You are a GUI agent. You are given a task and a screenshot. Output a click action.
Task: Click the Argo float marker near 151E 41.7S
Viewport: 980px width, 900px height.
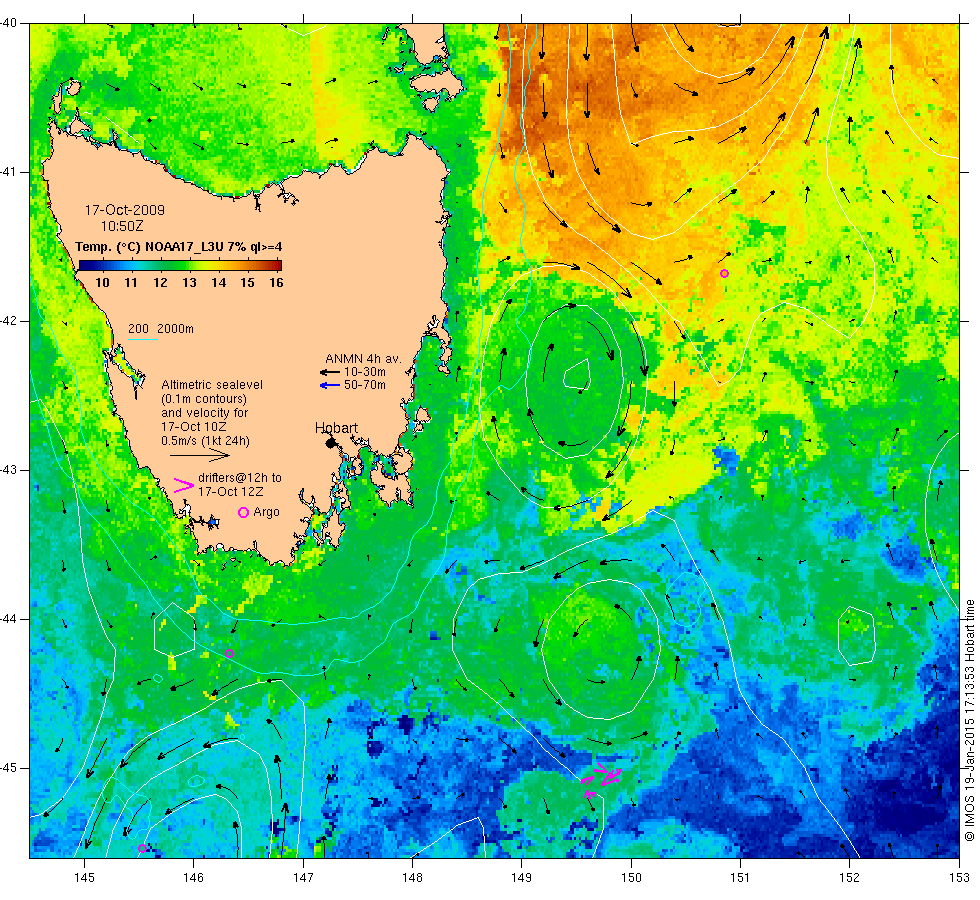[x=724, y=274]
